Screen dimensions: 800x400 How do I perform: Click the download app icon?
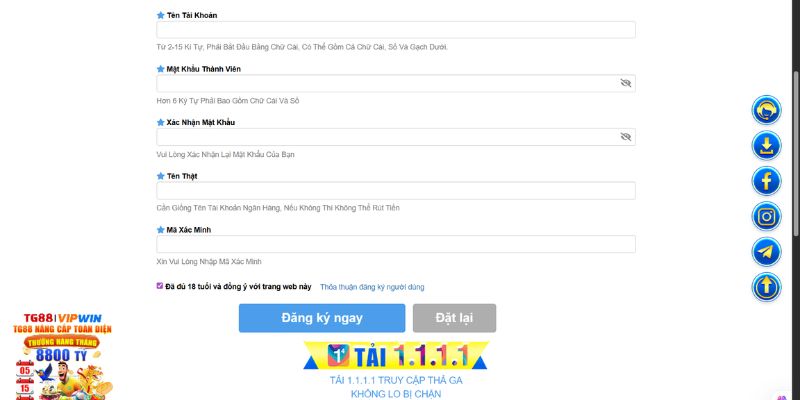pos(766,146)
